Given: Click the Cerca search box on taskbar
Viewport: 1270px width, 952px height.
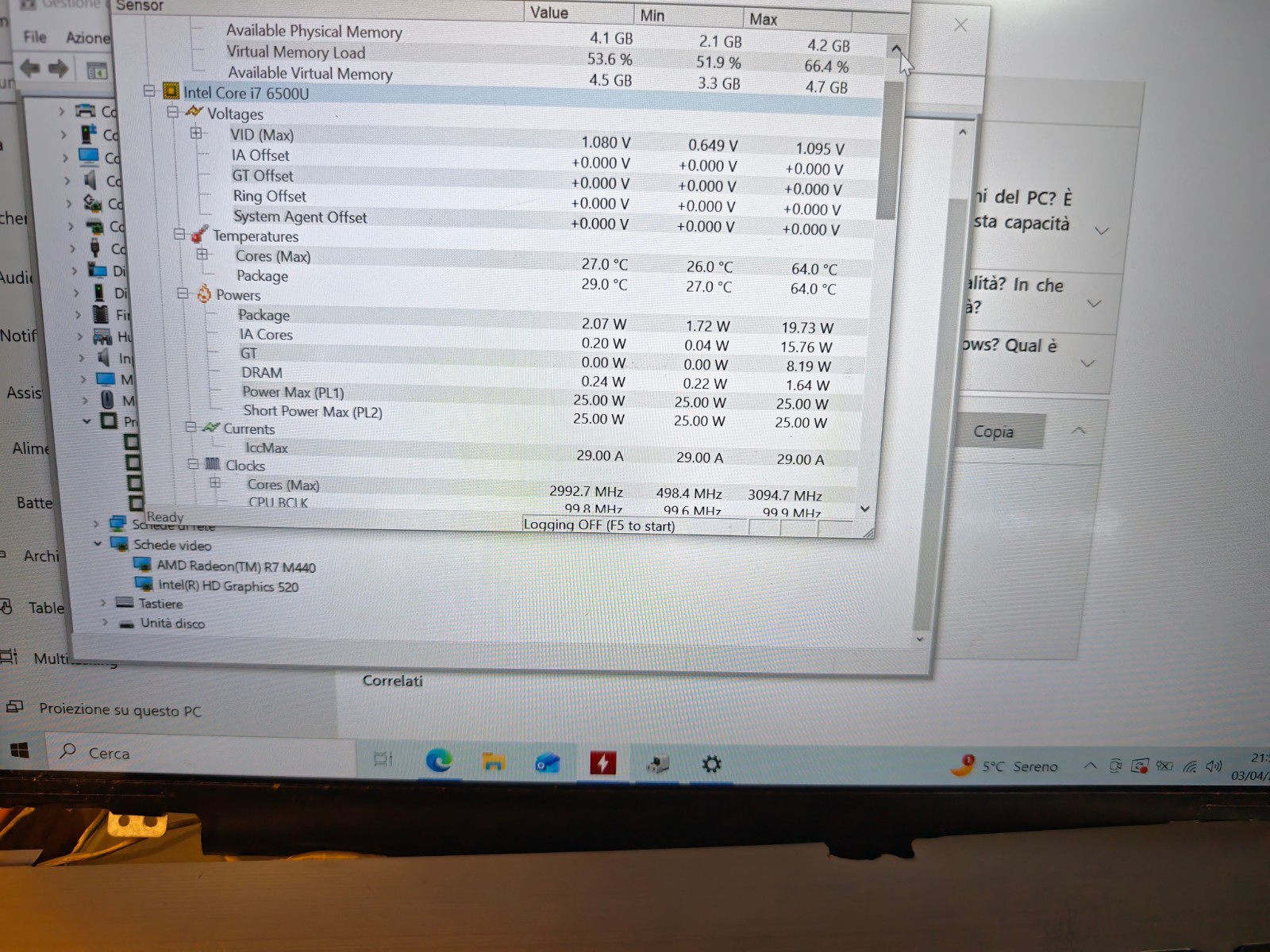Looking at the screenshot, I should [x=202, y=753].
